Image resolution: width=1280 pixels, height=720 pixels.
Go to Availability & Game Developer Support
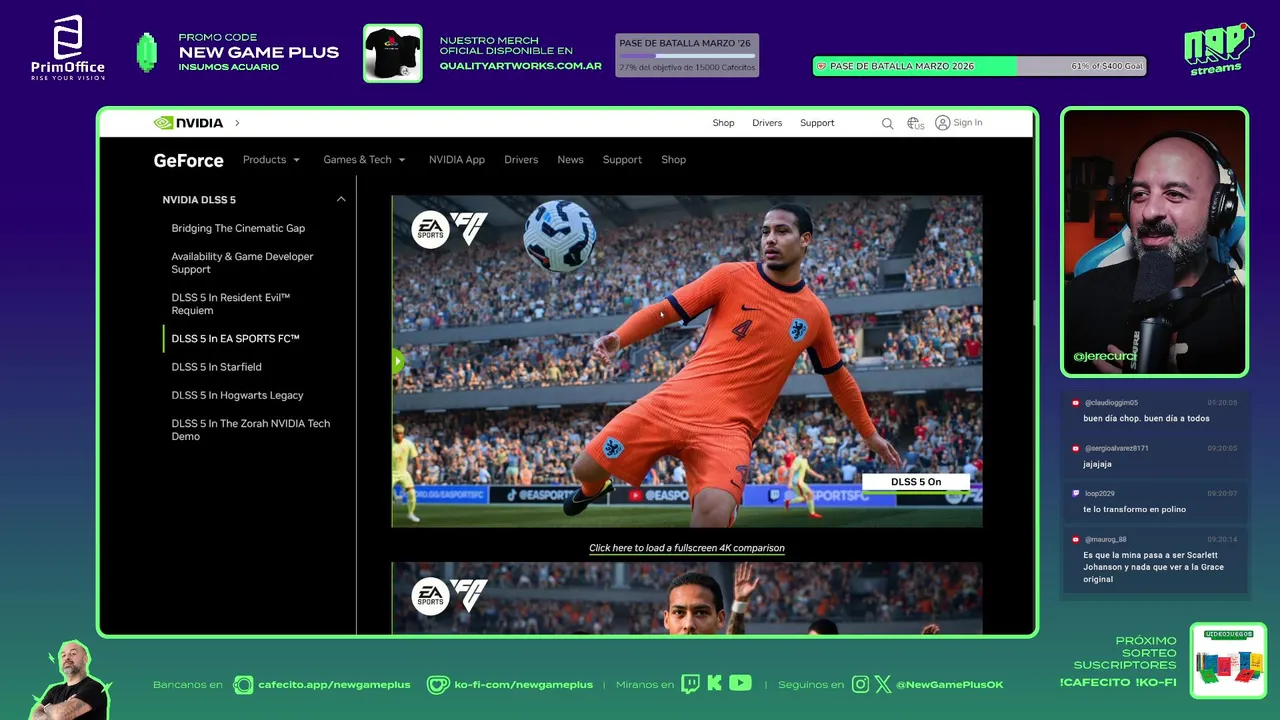point(242,263)
